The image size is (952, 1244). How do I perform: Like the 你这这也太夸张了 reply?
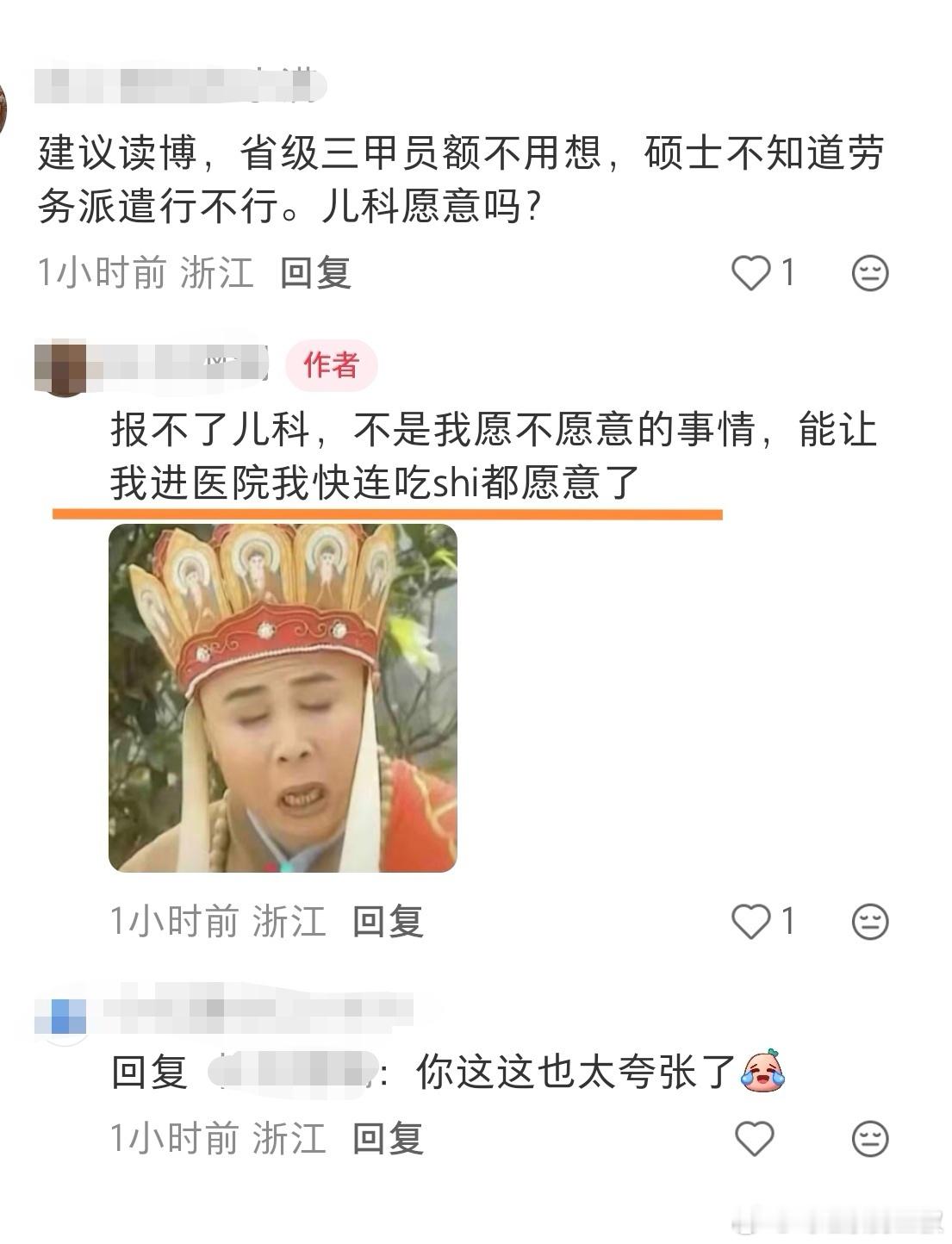[755, 1139]
